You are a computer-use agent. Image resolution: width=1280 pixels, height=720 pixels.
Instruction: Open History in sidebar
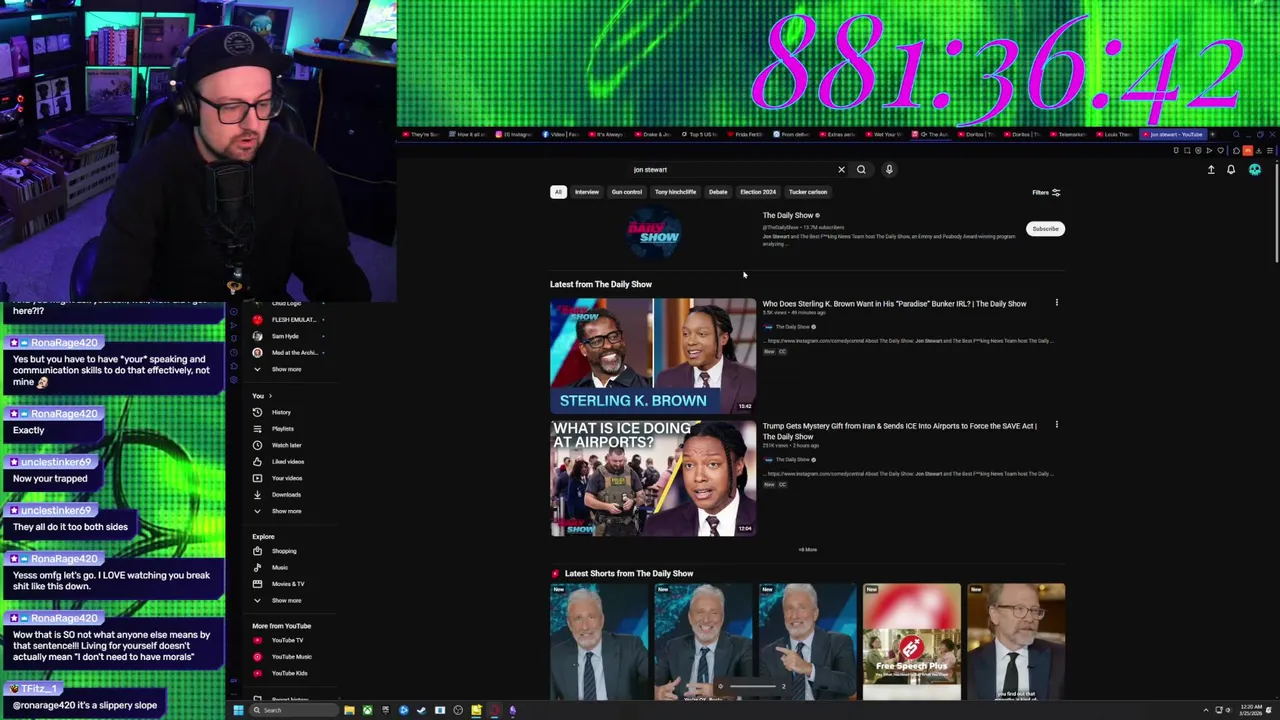coord(281,412)
